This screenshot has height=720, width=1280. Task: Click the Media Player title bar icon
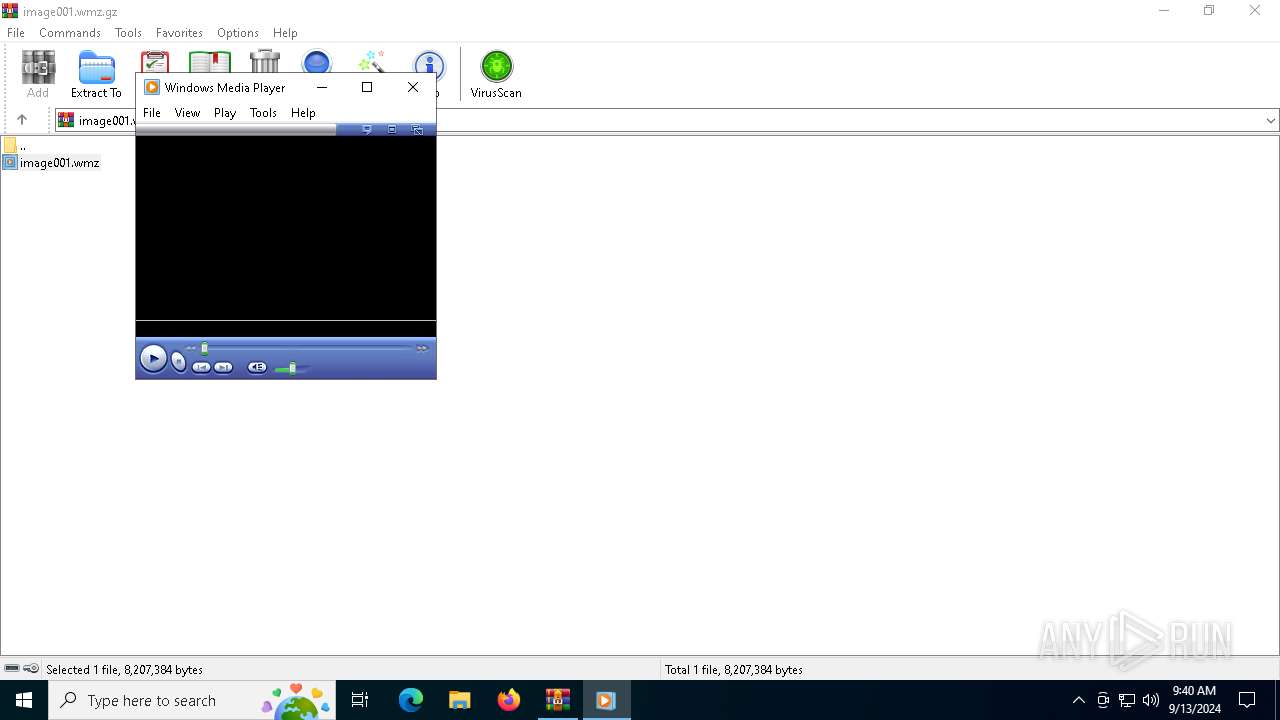[x=152, y=88]
